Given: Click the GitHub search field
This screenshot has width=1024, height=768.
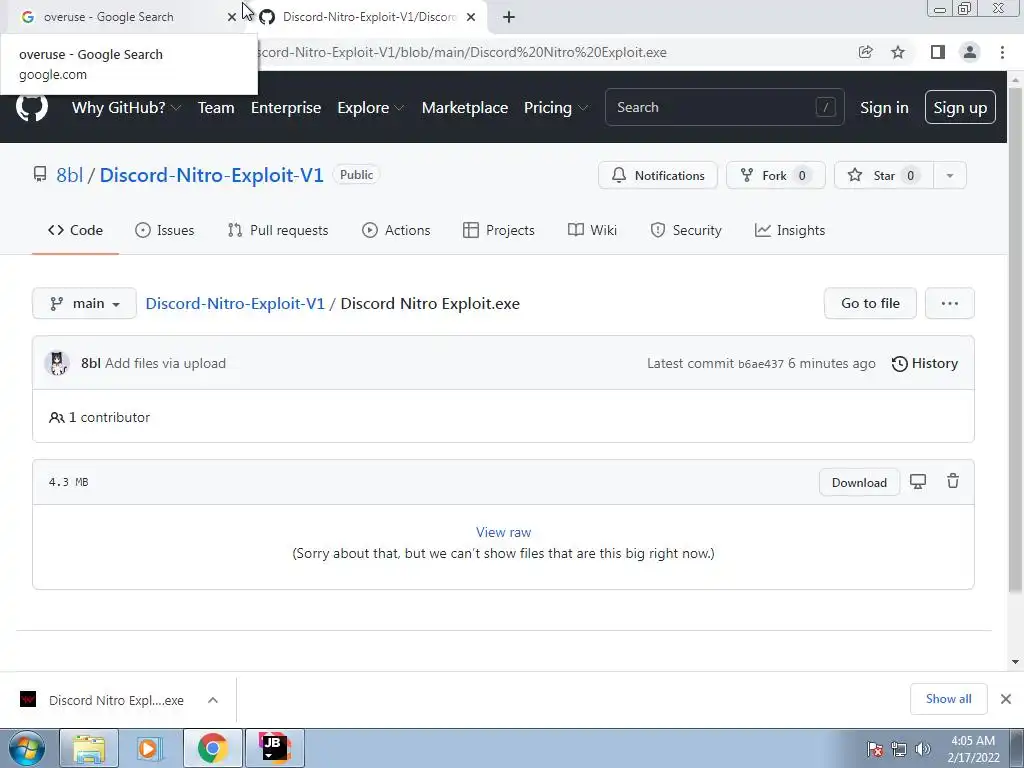Looking at the screenshot, I should click(x=725, y=107).
